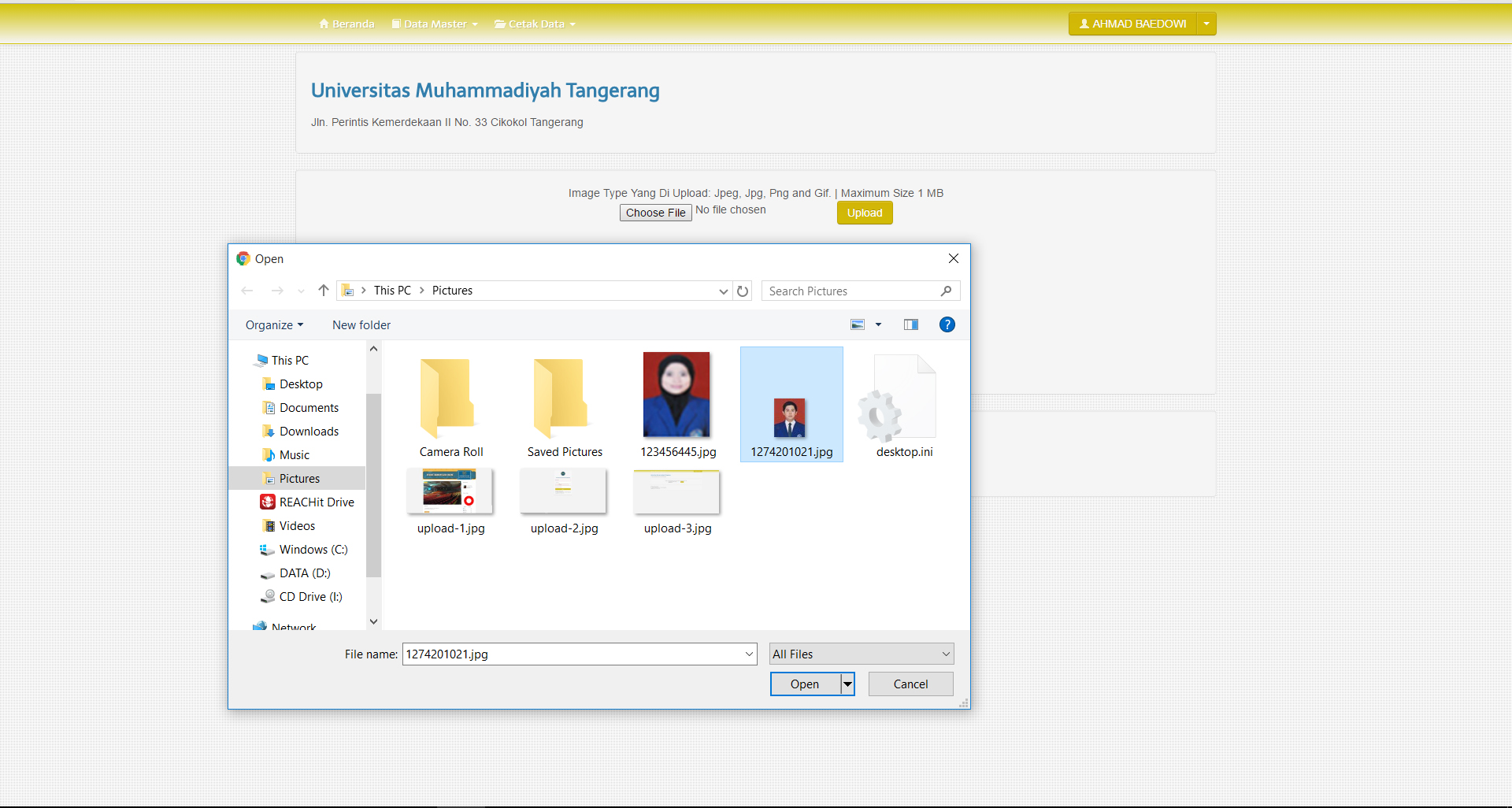Go up one folder level
The height and width of the screenshot is (808, 1512).
324,291
